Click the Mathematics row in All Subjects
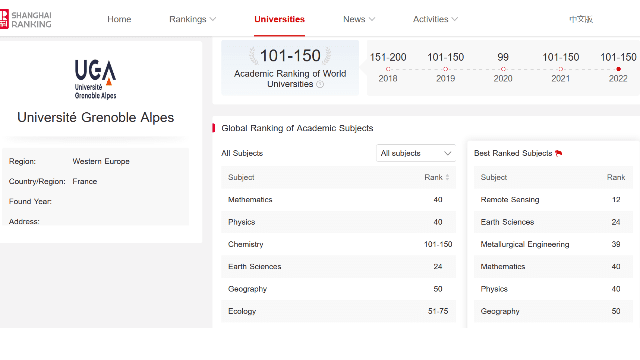The width and height of the screenshot is (640, 360). pyautogui.click(x=338, y=200)
